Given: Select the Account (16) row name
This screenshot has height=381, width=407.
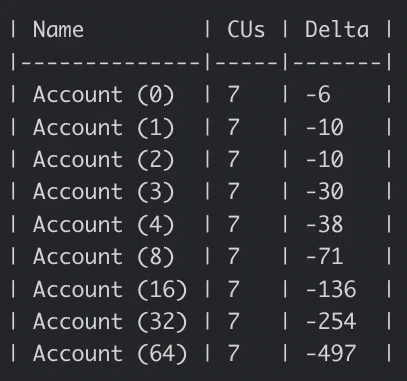Looking at the screenshot, I should [110, 289].
